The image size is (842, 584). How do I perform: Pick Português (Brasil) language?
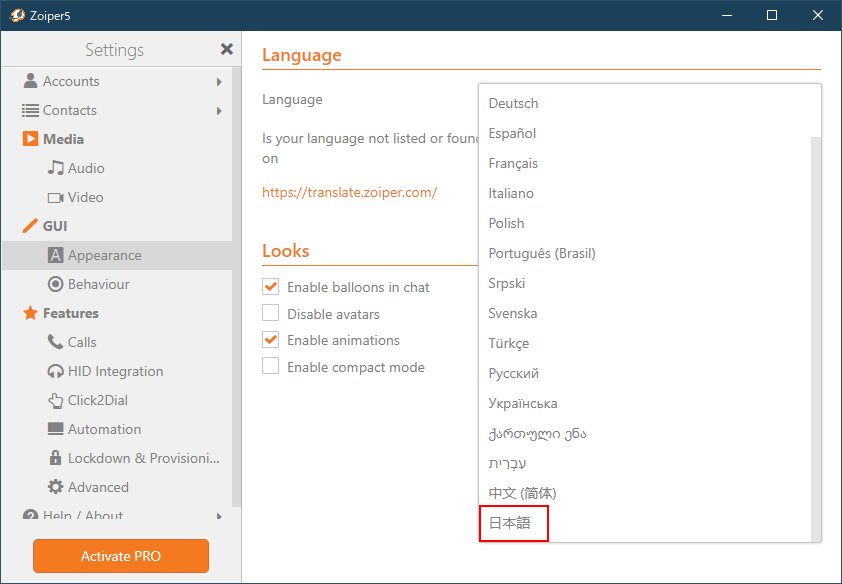tap(644, 253)
